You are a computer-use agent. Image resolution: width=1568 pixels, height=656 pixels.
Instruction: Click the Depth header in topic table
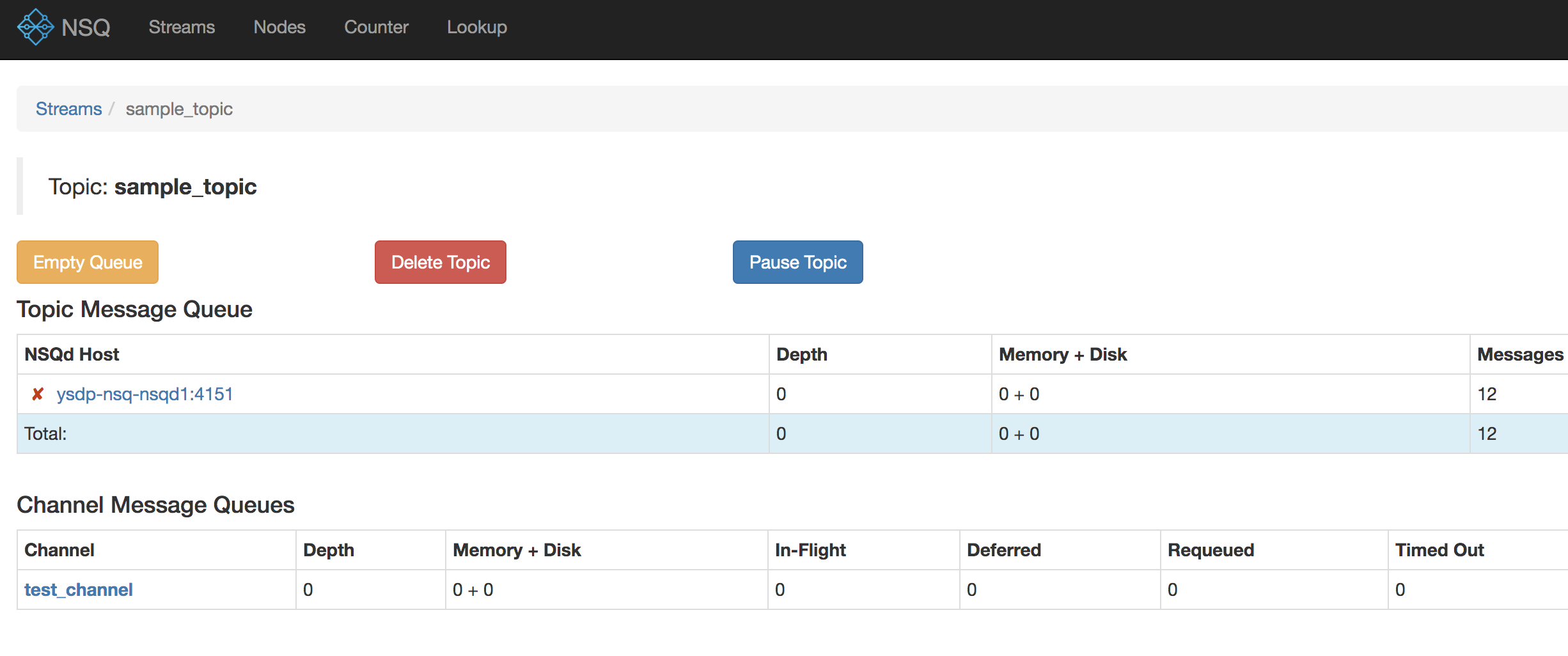click(802, 354)
